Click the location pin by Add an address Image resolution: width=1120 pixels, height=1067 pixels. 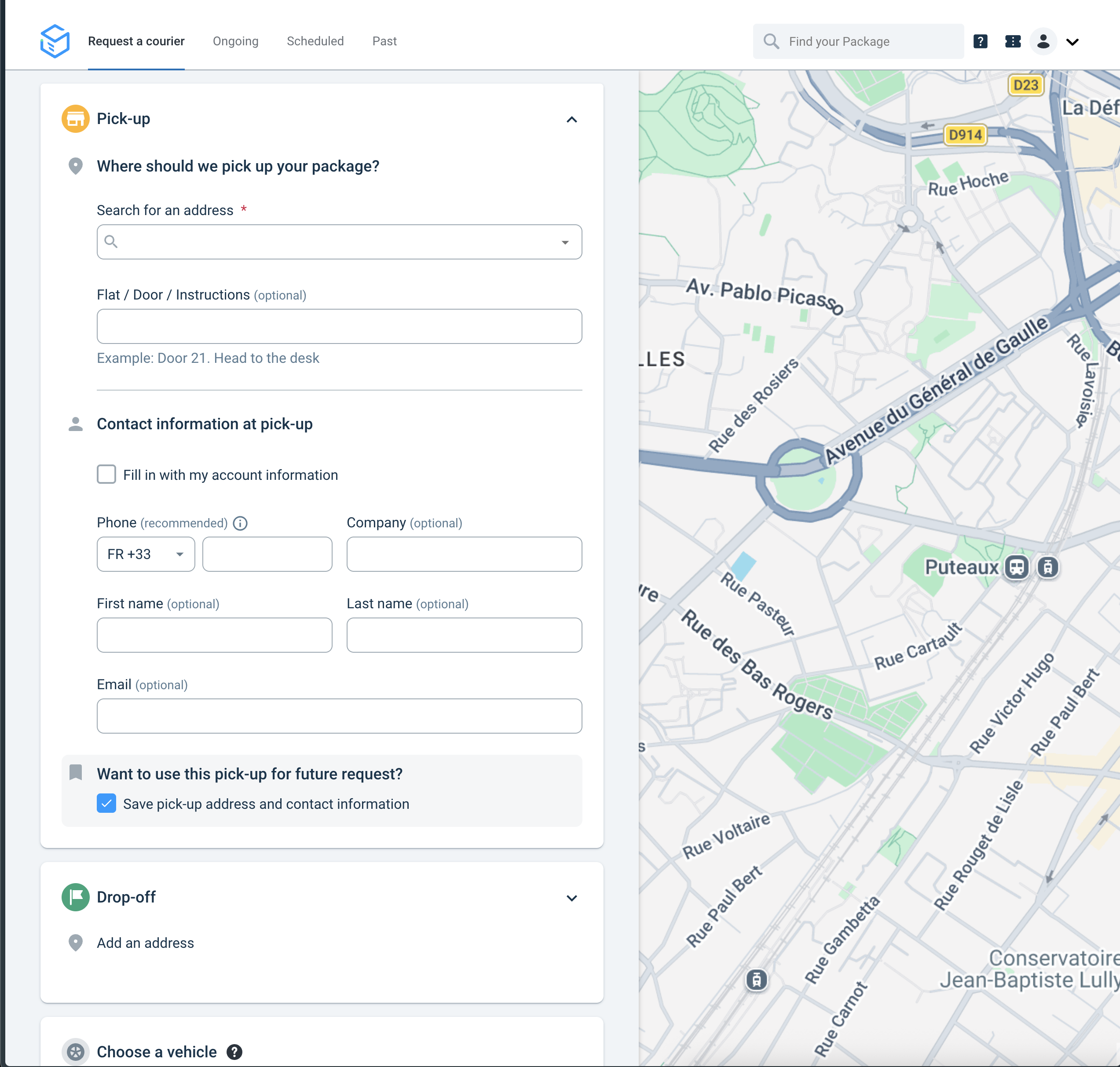point(76,943)
